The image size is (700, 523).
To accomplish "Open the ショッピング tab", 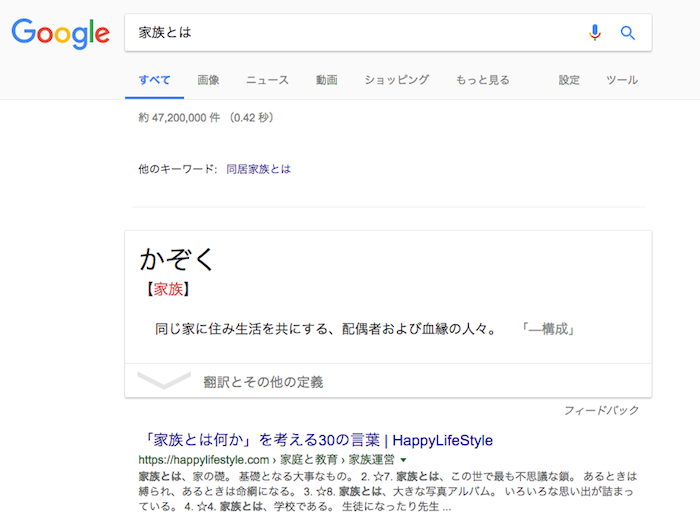I will coord(396,80).
